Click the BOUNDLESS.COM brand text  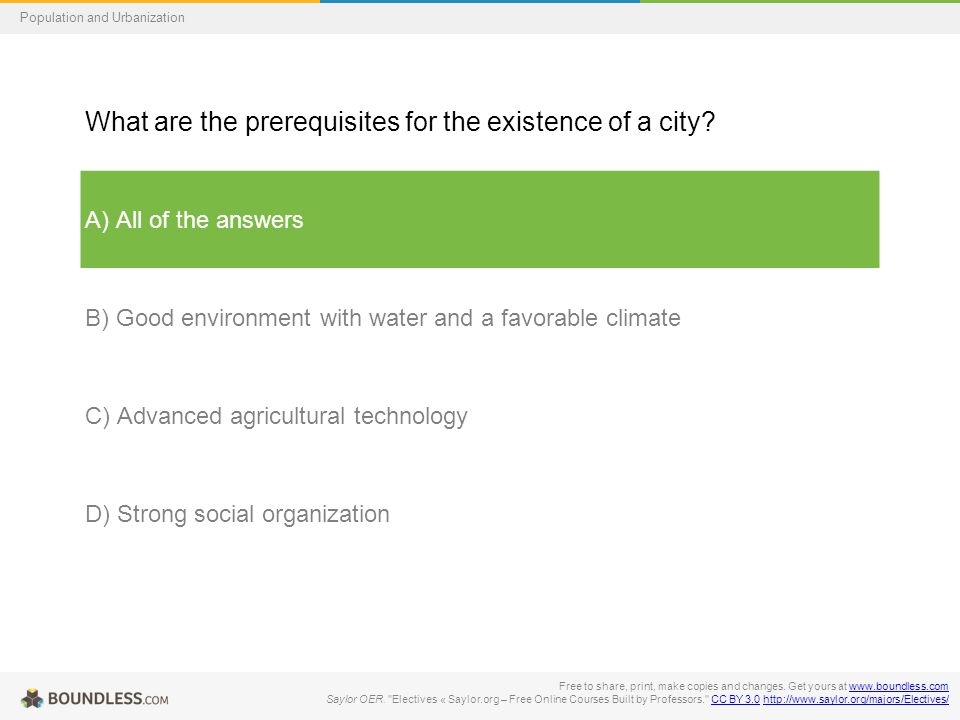point(108,699)
